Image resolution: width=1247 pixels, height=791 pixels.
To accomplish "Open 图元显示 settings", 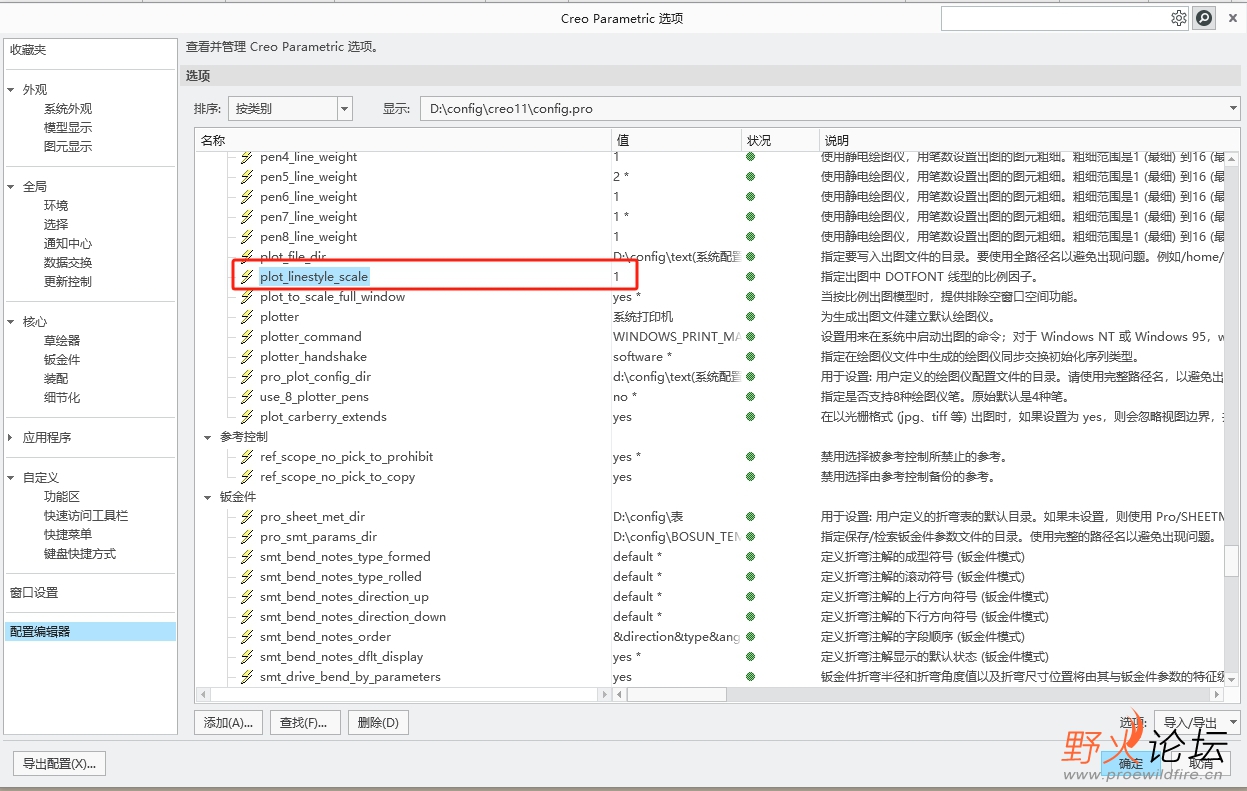I will pos(68,147).
